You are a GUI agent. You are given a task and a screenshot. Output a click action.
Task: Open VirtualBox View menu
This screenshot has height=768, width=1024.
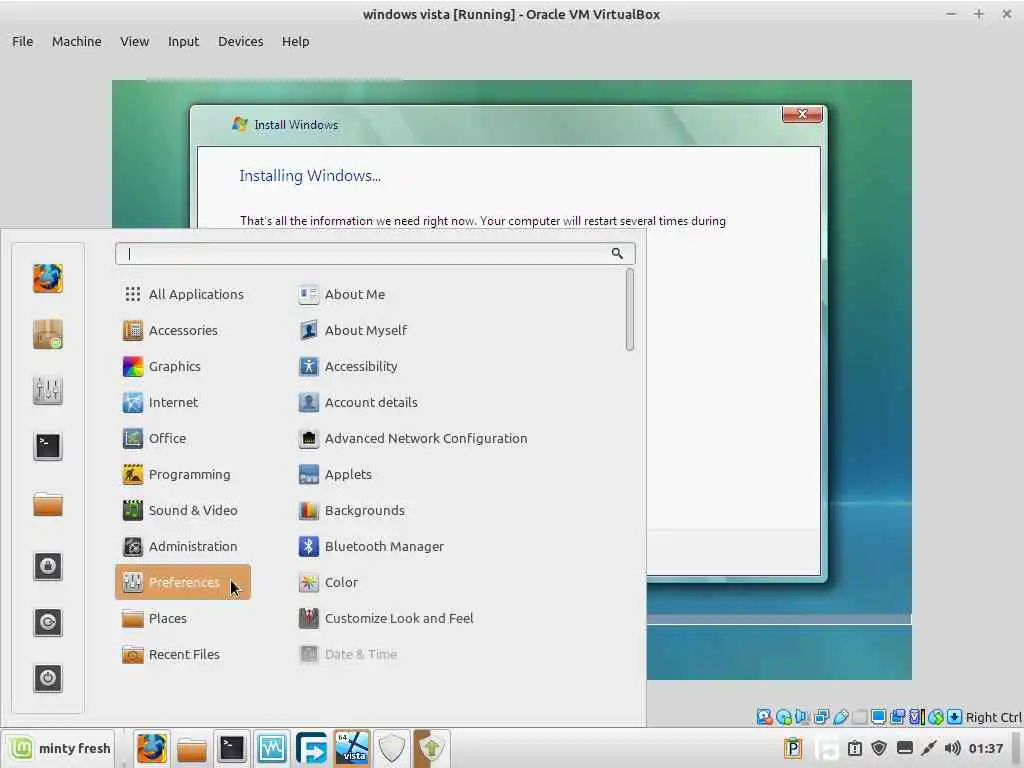coord(134,41)
